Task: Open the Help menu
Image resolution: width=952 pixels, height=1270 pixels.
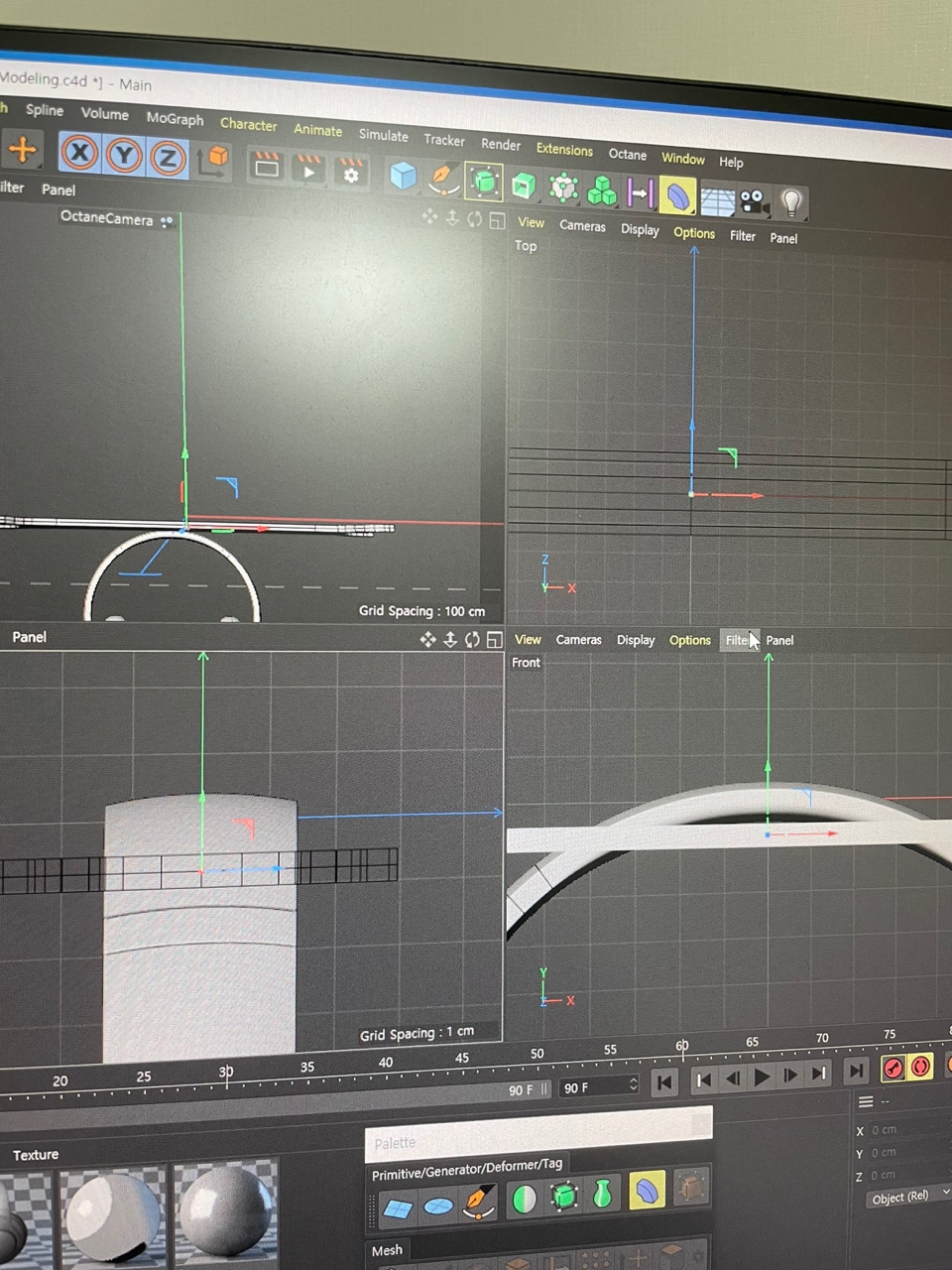Action: point(731,162)
